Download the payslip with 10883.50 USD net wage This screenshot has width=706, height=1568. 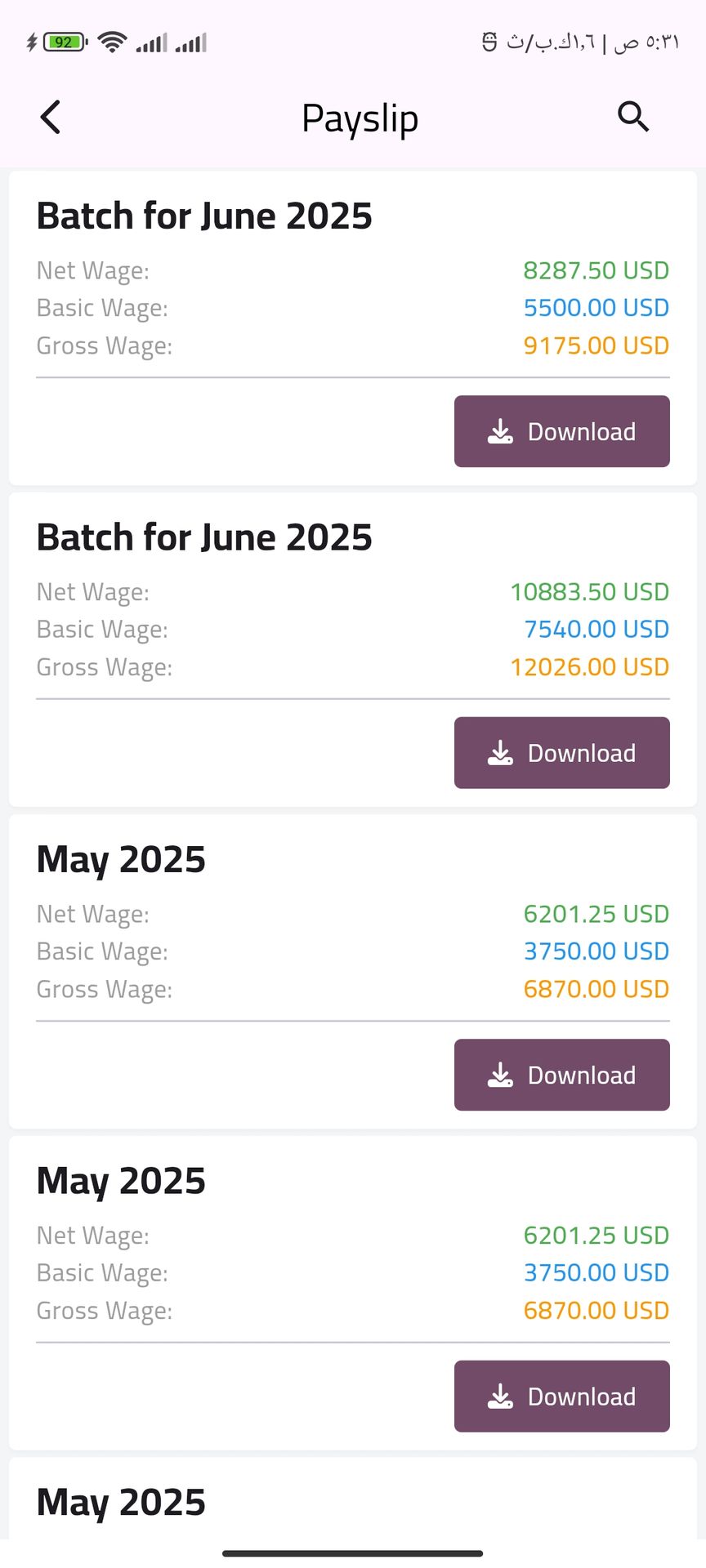[x=561, y=753]
